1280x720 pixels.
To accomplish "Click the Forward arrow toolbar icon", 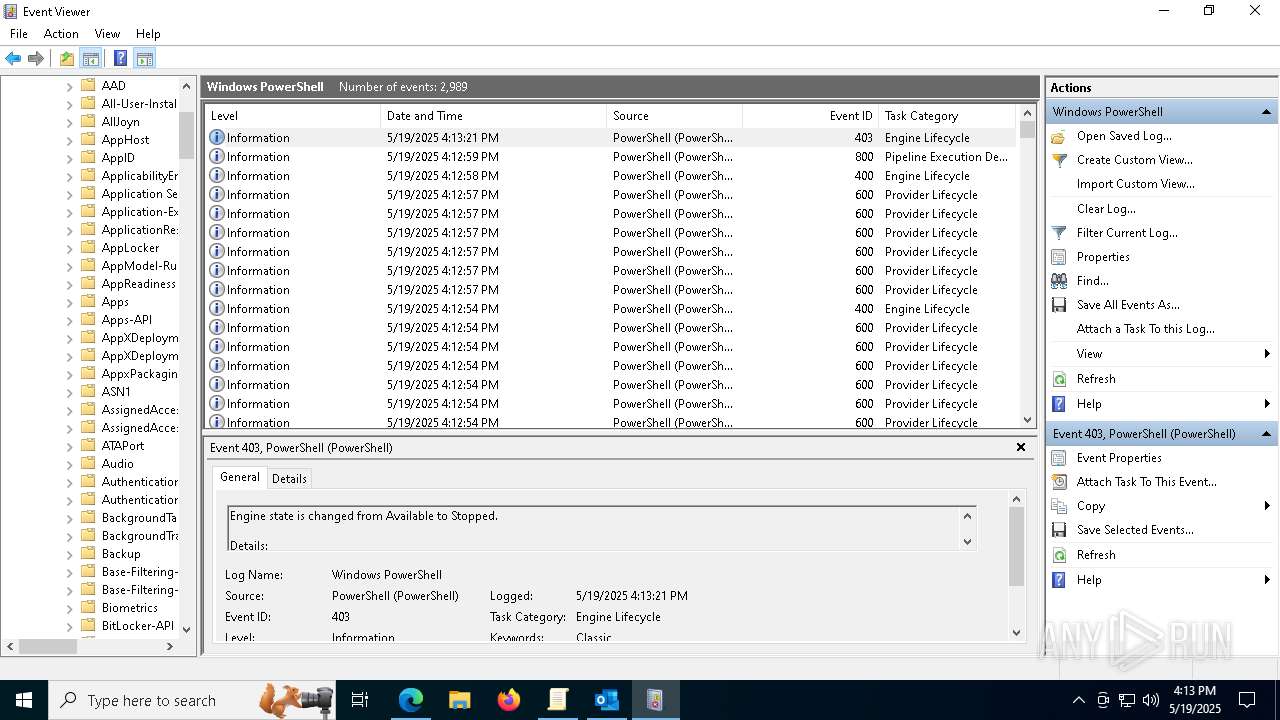I will pos(36,58).
